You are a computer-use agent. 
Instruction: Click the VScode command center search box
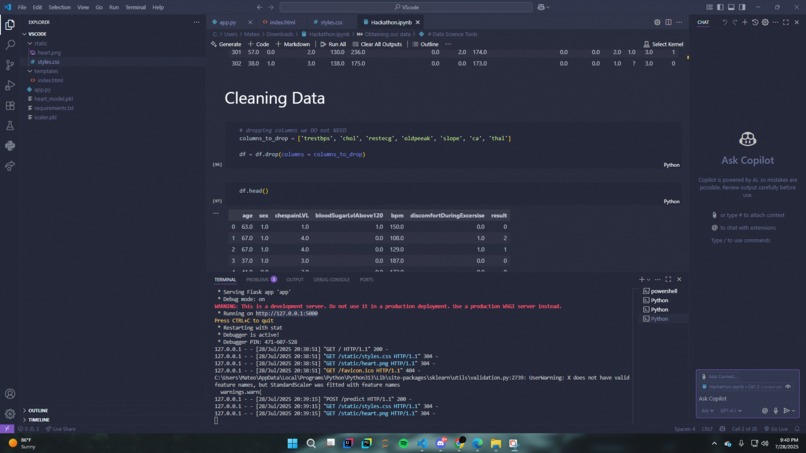pyautogui.click(x=406, y=7)
